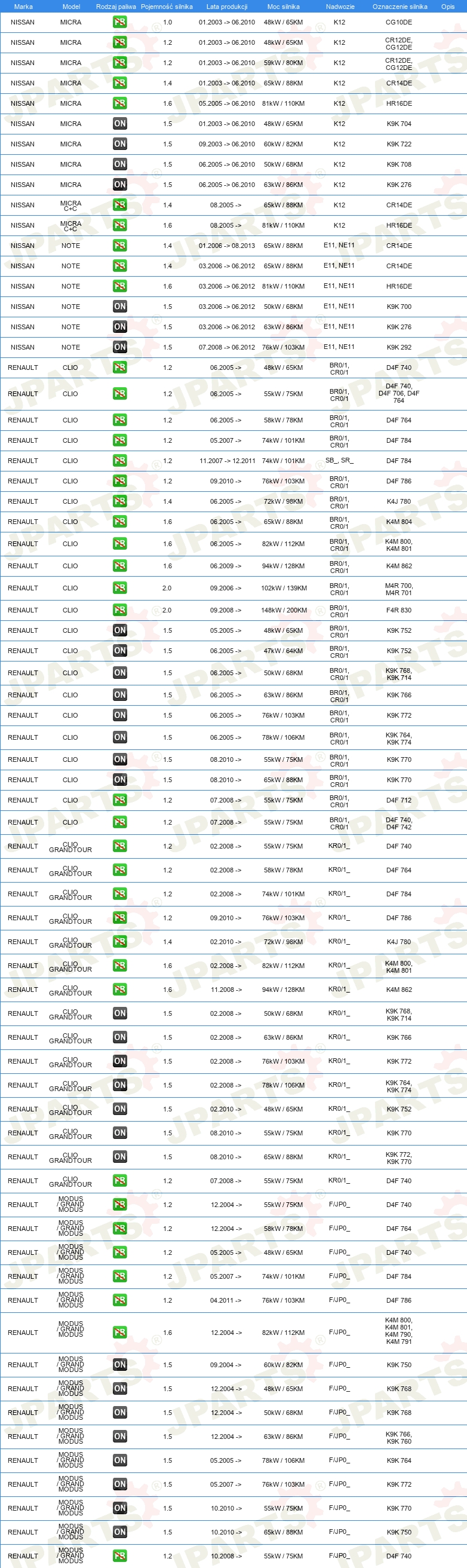This screenshot has height=1568, width=467.
Task: Click petrol icon in Clio D4F 712 row
Action: click(120, 801)
